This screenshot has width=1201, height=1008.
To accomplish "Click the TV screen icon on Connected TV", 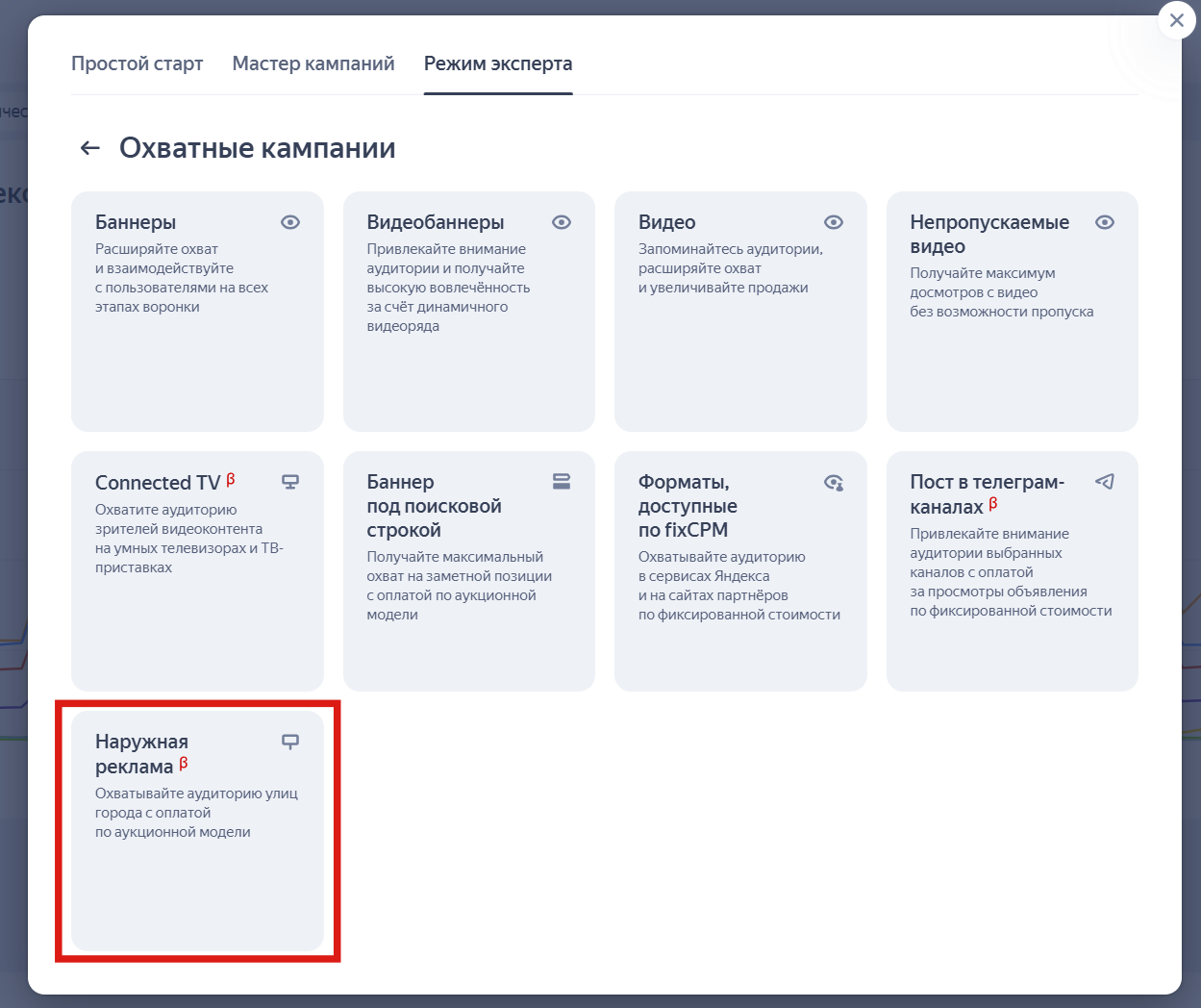I will [x=290, y=482].
